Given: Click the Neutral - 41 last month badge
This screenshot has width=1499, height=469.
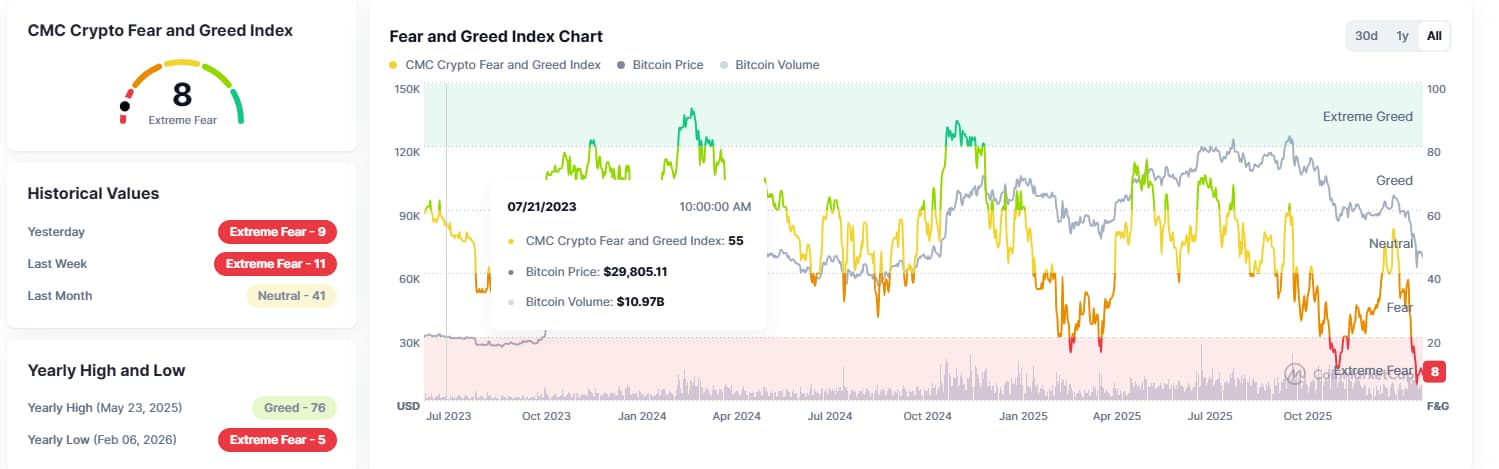Looking at the screenshot, I should click(291, 296).
